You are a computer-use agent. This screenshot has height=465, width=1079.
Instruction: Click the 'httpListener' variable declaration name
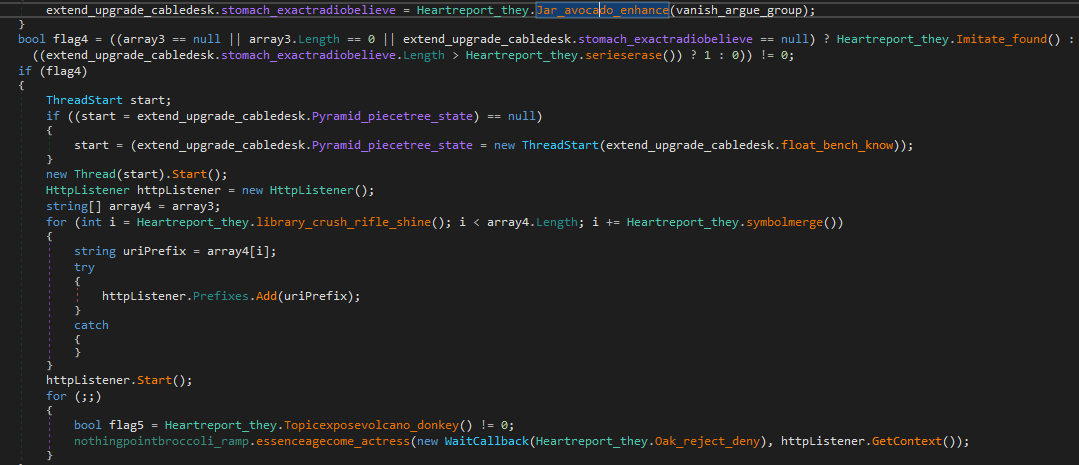click(x=180, y=189)
